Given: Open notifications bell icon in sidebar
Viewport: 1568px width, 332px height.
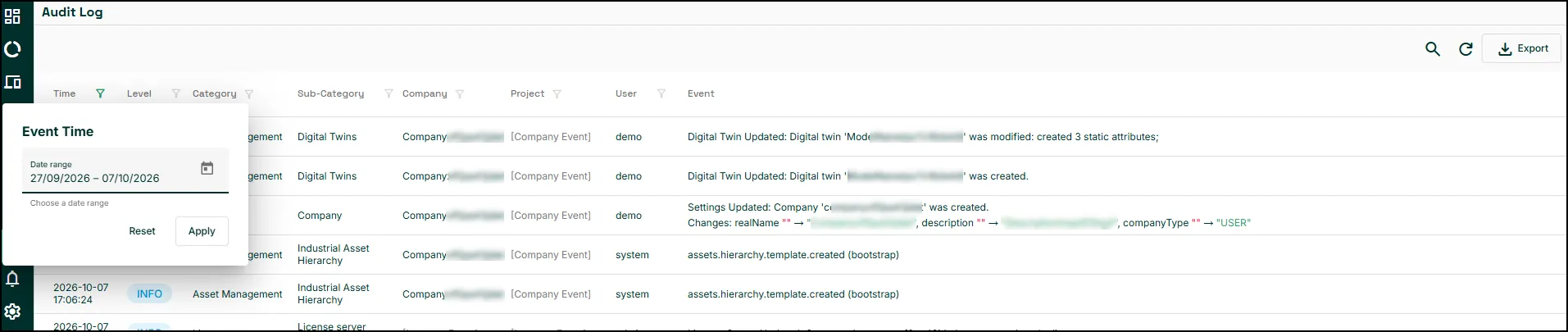Looking at the screenshot, I should tap(12, 279).
